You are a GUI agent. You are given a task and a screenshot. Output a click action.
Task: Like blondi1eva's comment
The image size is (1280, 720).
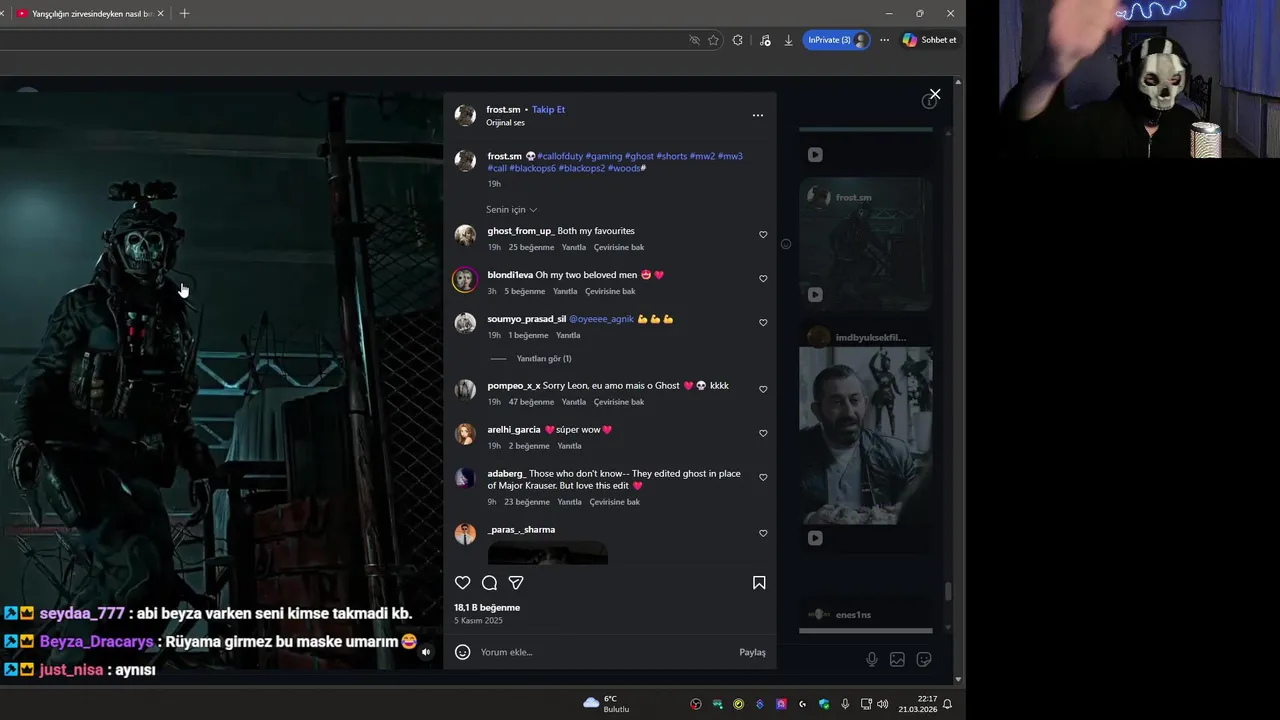[763, 279]
